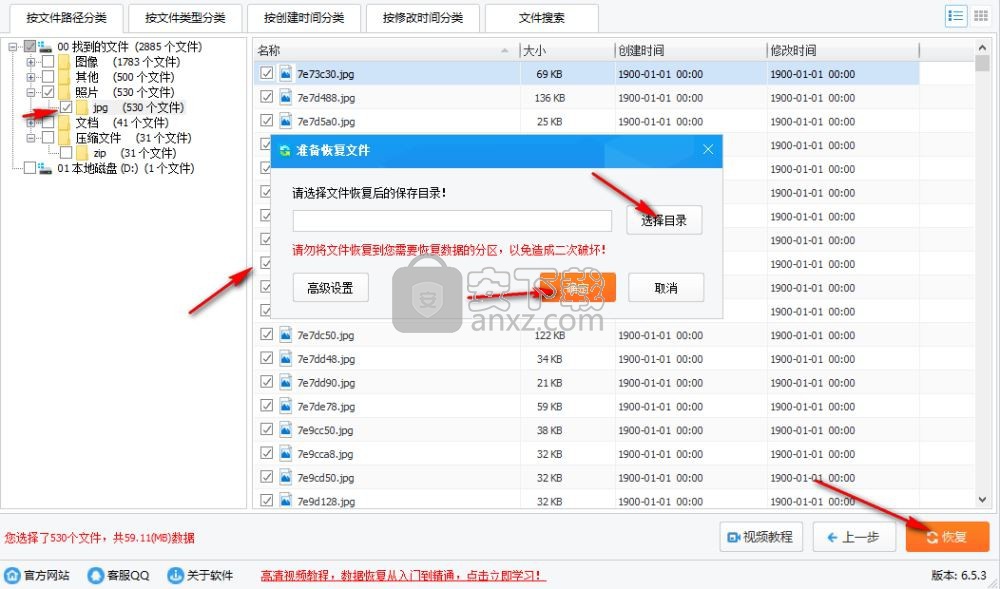Viewport: 1000px width, 589px height.
Task: Click image icon of 7e9d128.jpg
Action: coord(286,501)
